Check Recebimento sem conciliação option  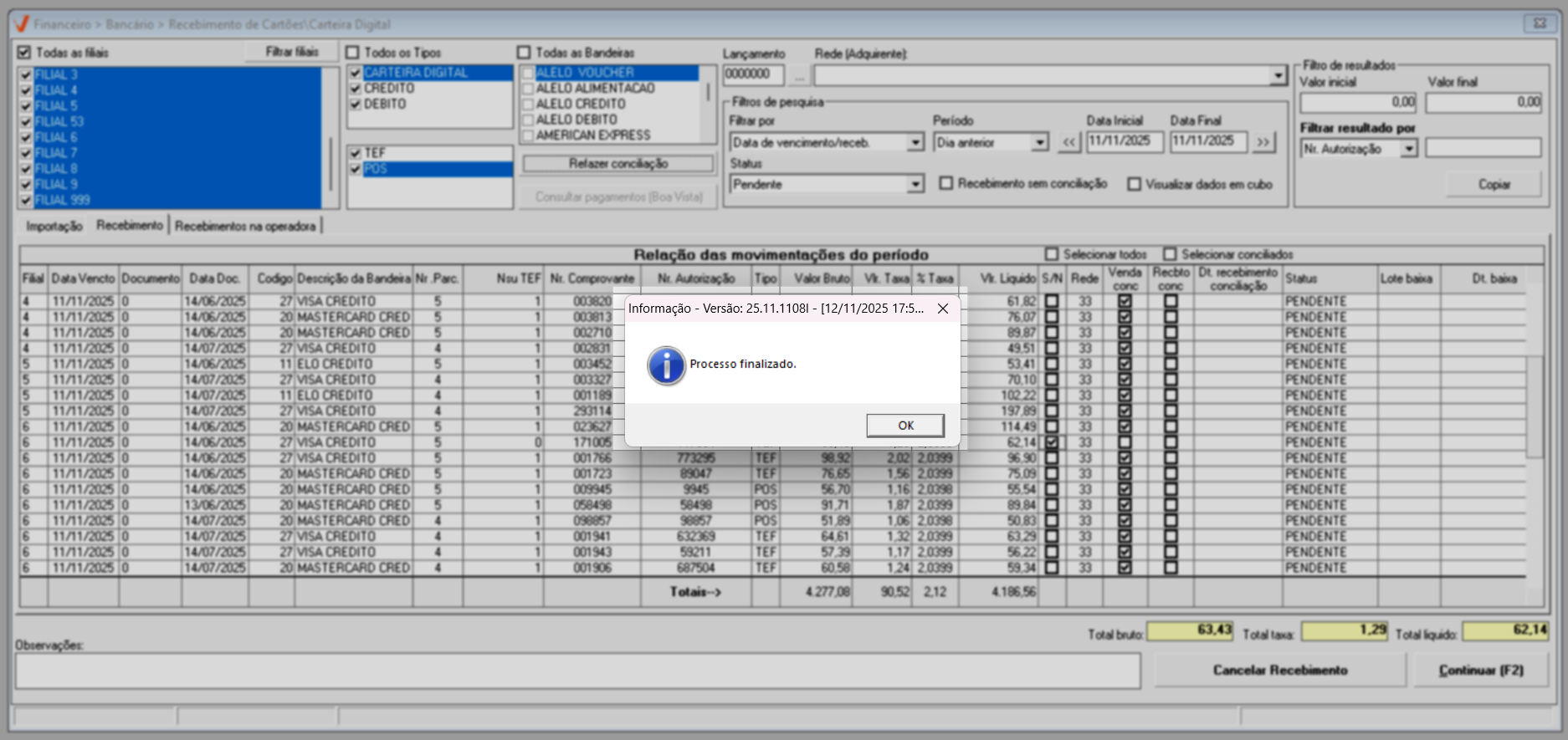pos(946,183)
